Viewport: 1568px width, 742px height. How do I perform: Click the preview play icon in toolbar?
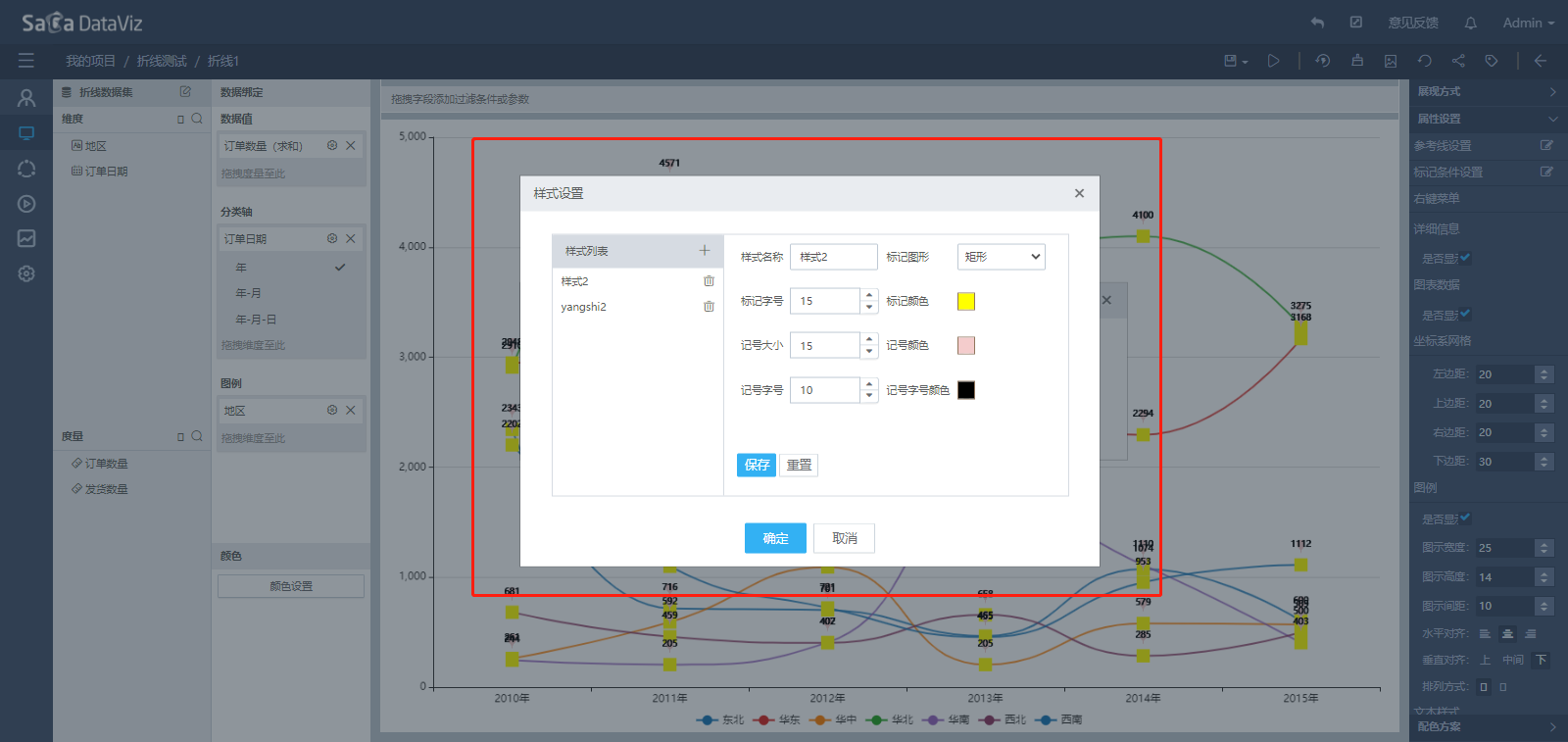tap(1273, 61)
